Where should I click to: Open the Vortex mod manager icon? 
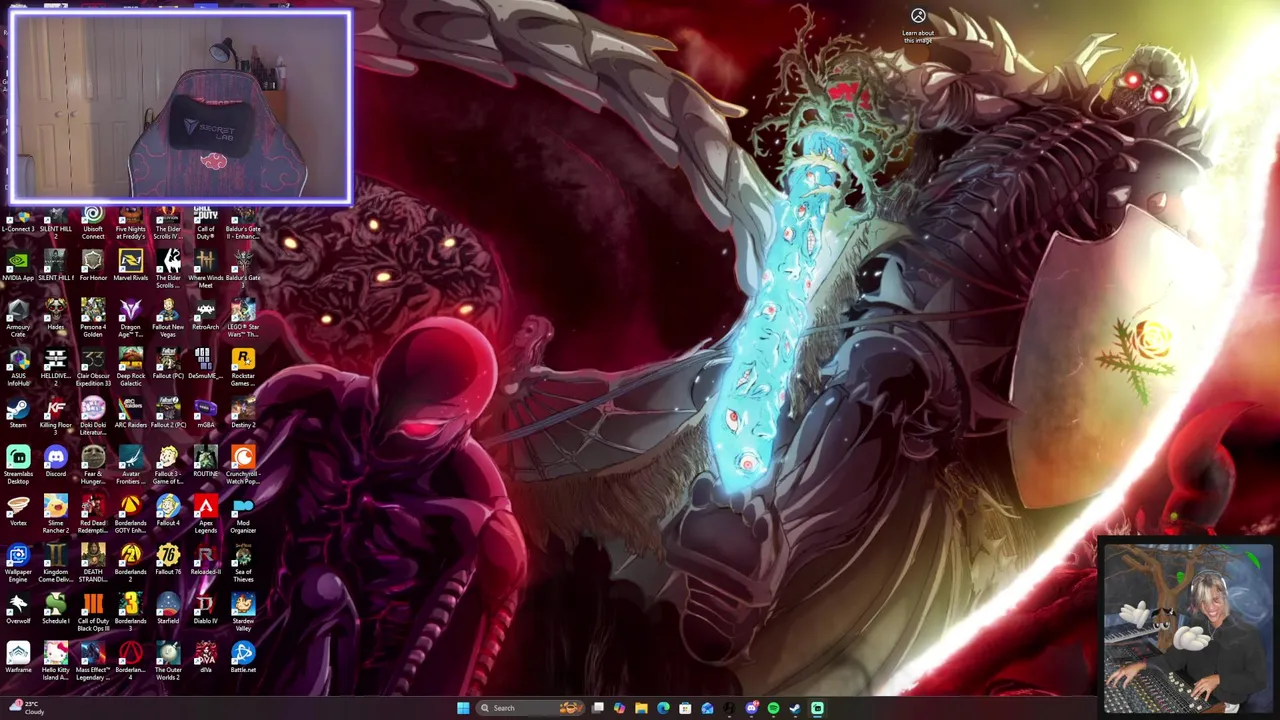18,511
